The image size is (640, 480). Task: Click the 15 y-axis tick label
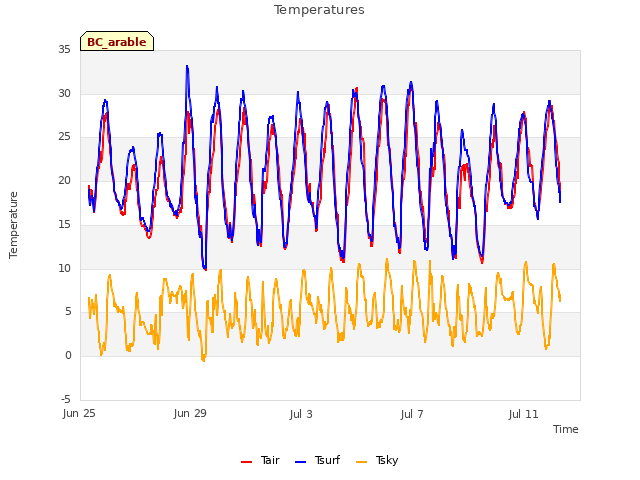[x=64, y=224]
